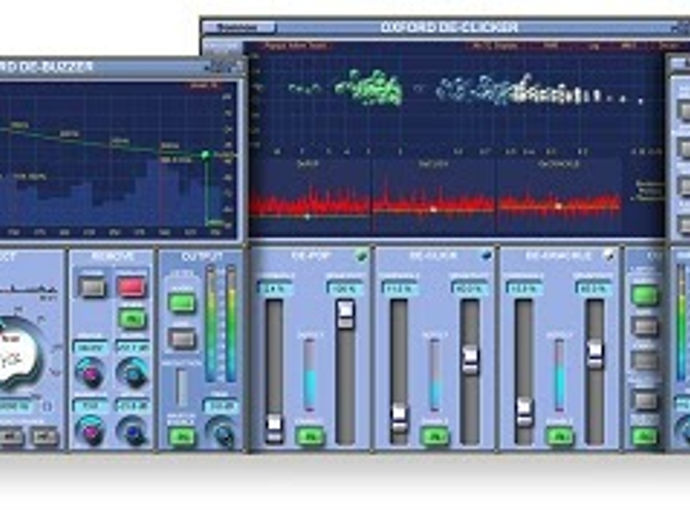Click the right grey button at the bottom of the detect section
This screenshot has height=518, width=690.
[x=45, y=437]
